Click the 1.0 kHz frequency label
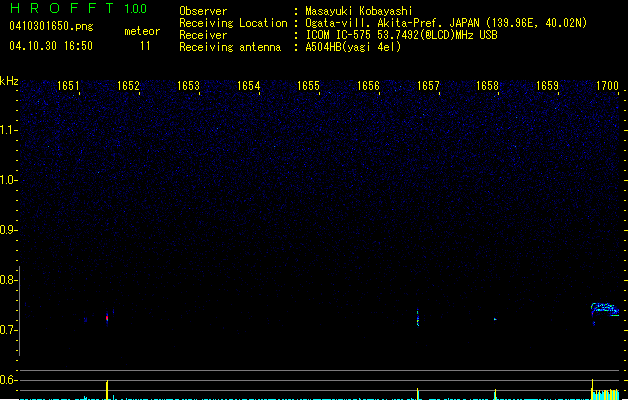Viewport: 629px width, 400px height. [8, 180]
